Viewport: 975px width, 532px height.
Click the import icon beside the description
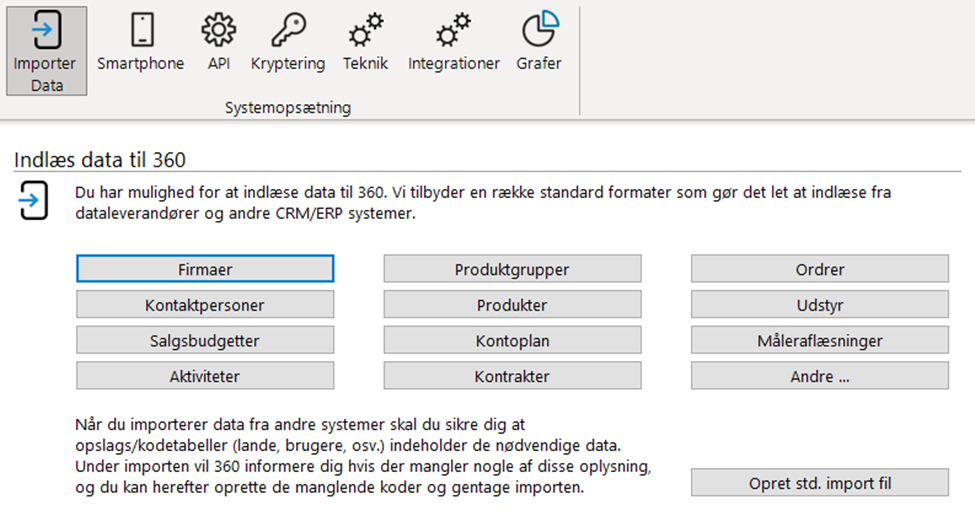33,200
